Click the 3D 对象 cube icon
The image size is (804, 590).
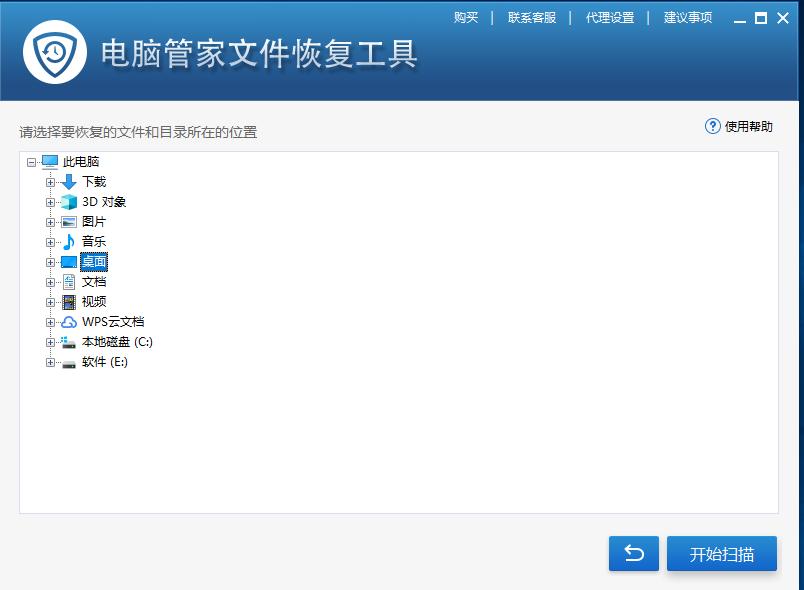[x=69, y=201]
